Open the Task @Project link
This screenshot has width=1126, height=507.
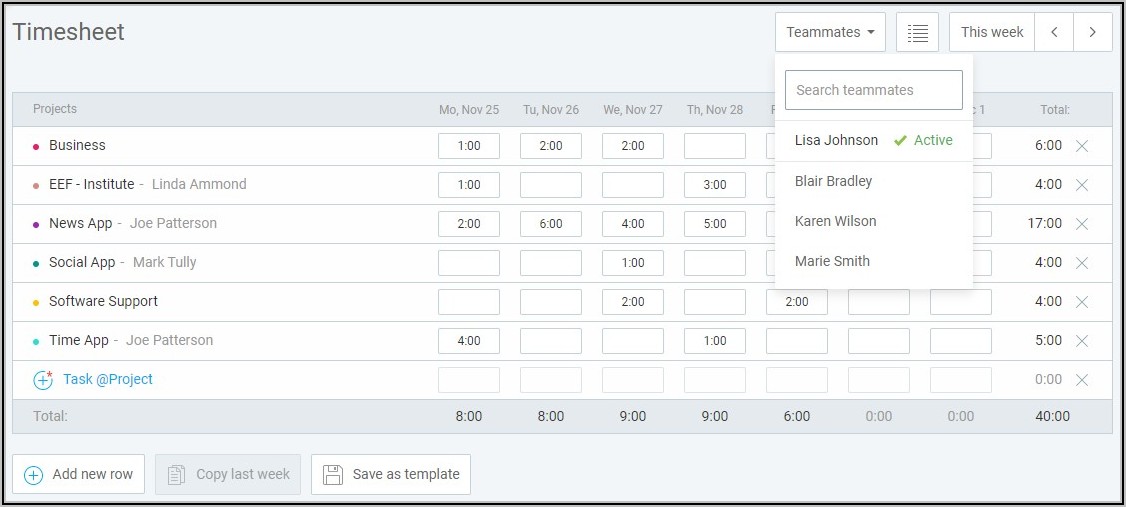point(108,380)
